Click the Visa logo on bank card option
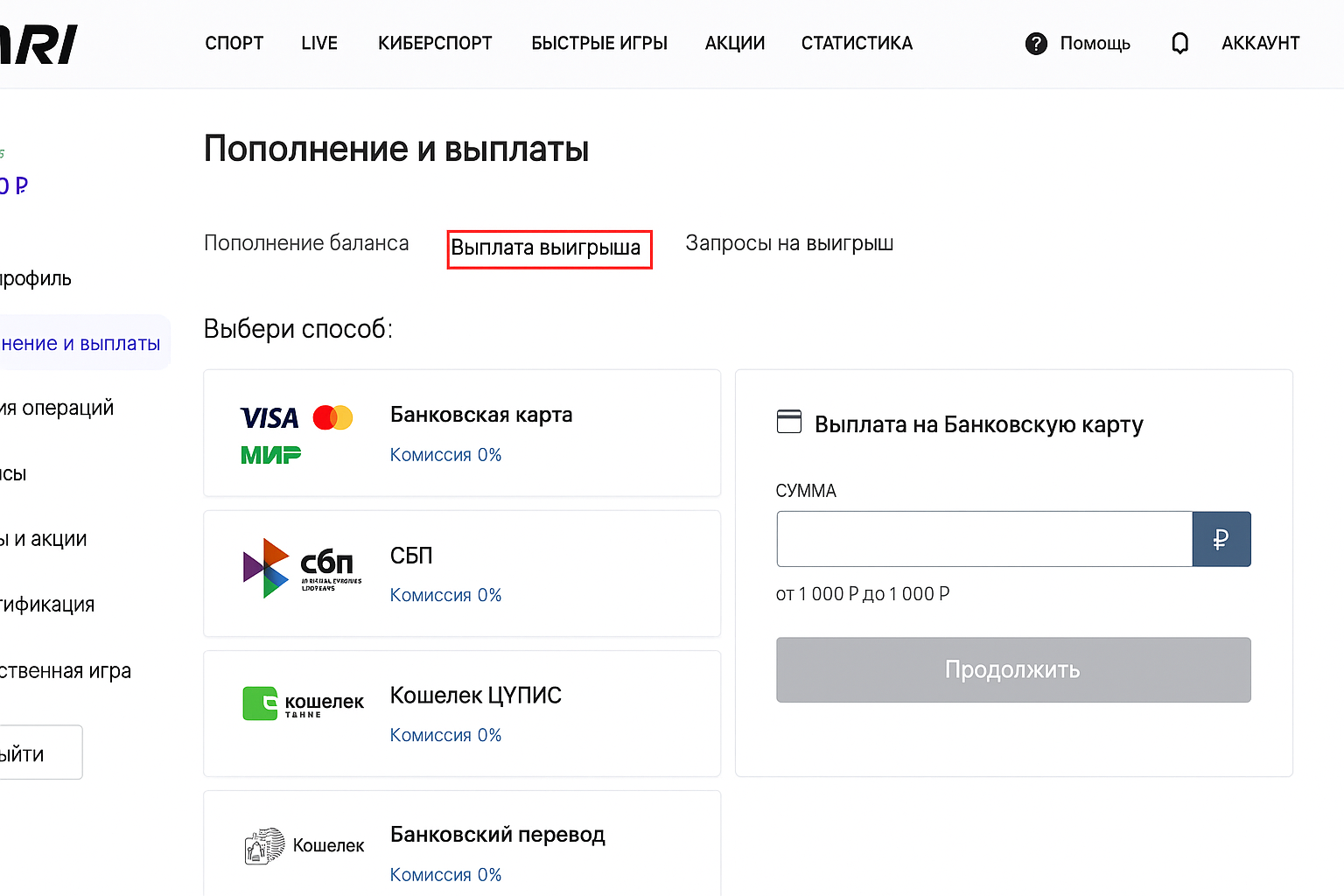This screenshot has height=896, width=1344. (x=269, y=418)
